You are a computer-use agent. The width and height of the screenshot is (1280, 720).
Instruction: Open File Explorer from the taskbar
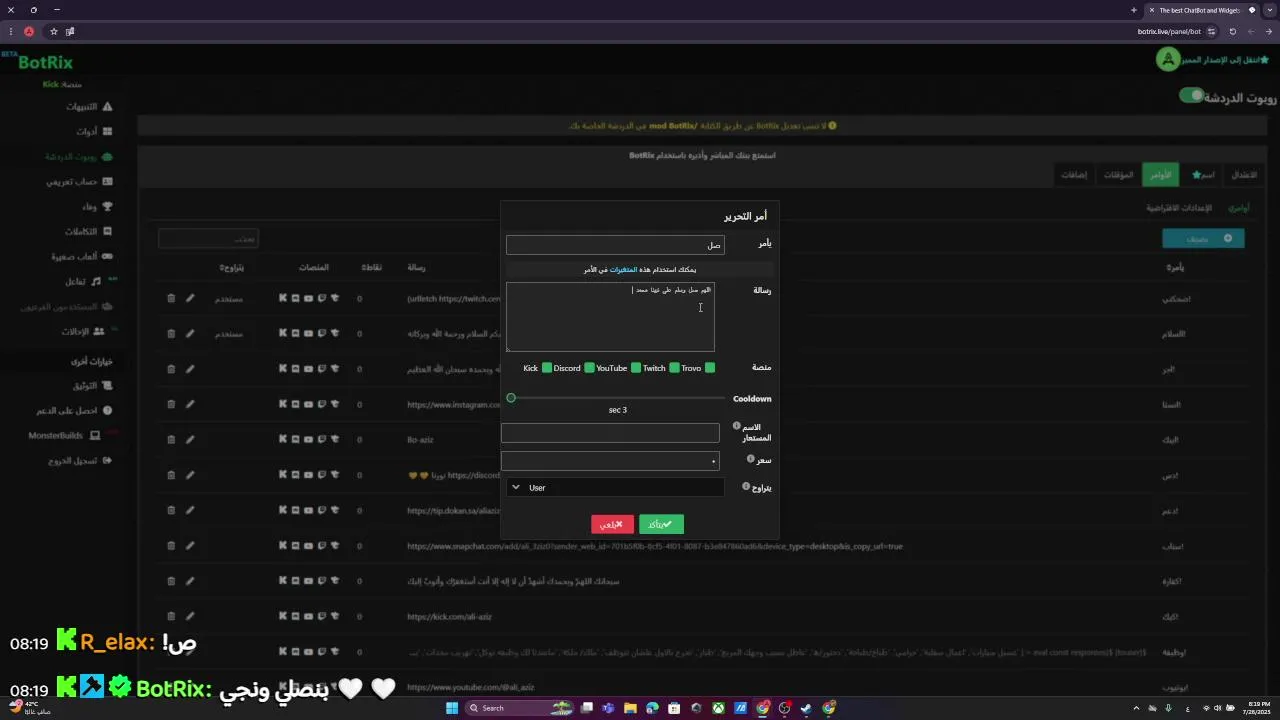point(630,708)
